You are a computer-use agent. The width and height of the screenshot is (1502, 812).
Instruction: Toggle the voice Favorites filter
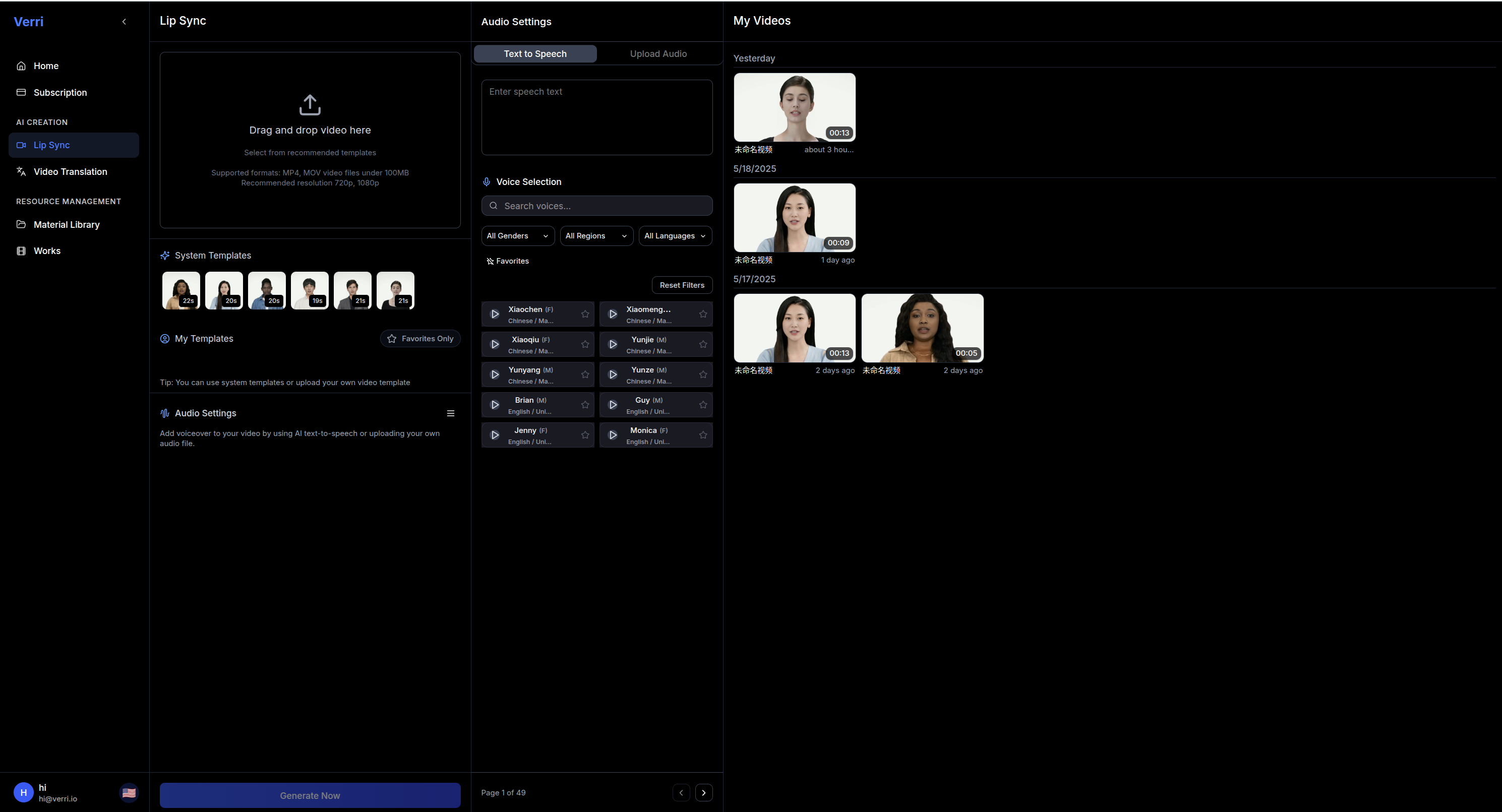507,261
